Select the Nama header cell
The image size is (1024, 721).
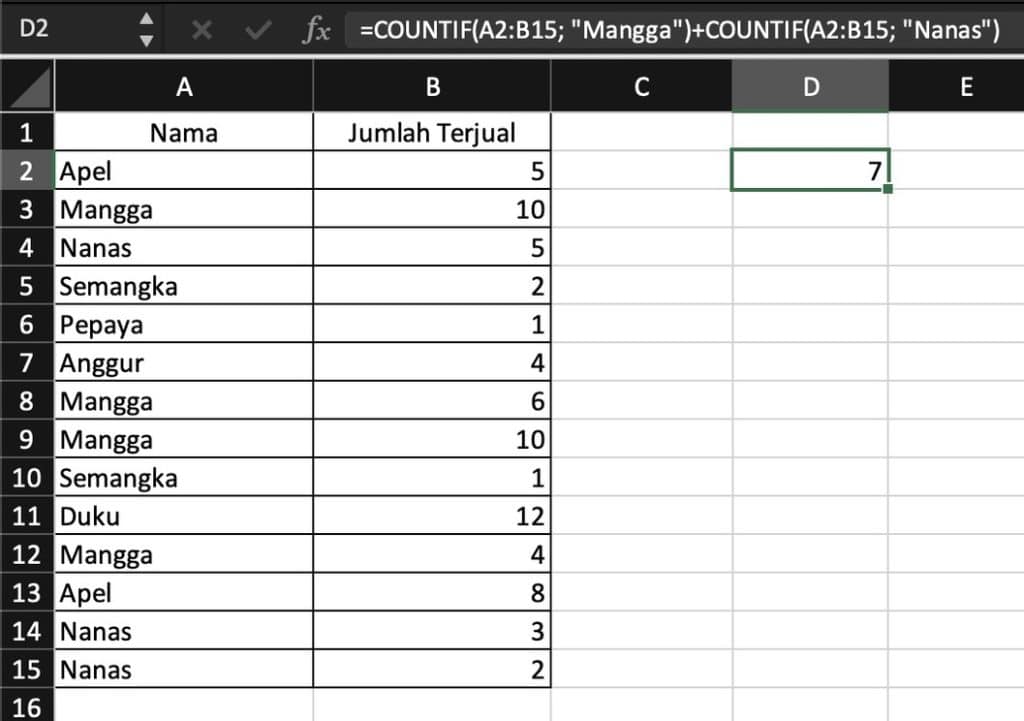point(184,132)
